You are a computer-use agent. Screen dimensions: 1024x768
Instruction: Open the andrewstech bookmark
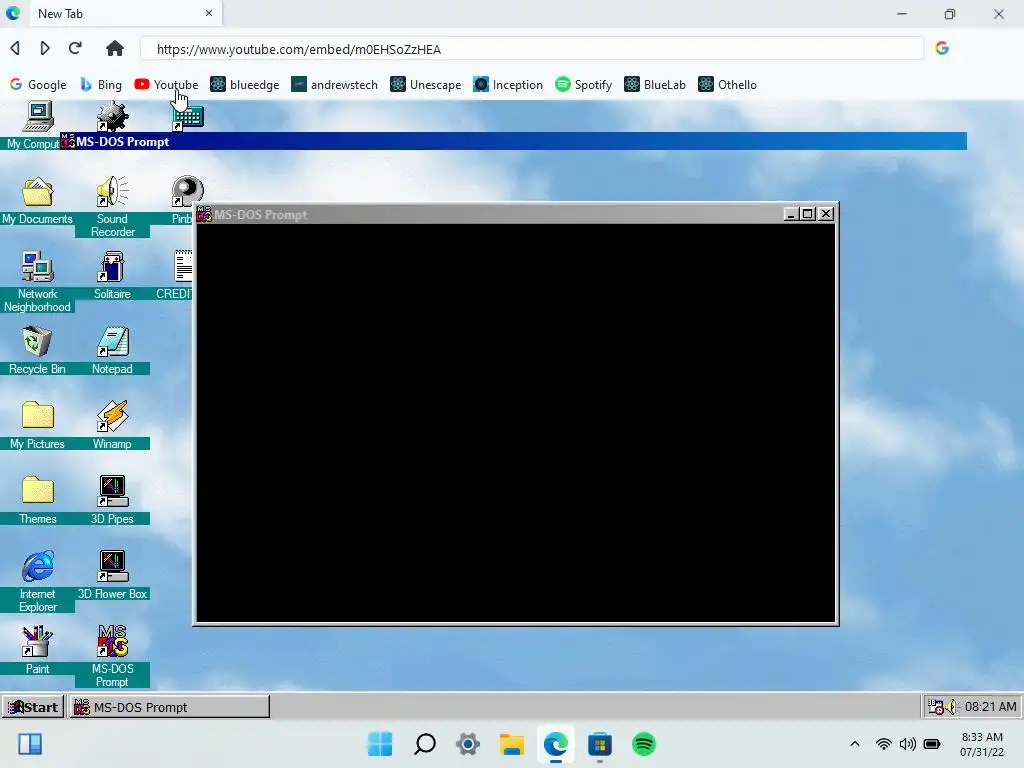click(334, 85)
